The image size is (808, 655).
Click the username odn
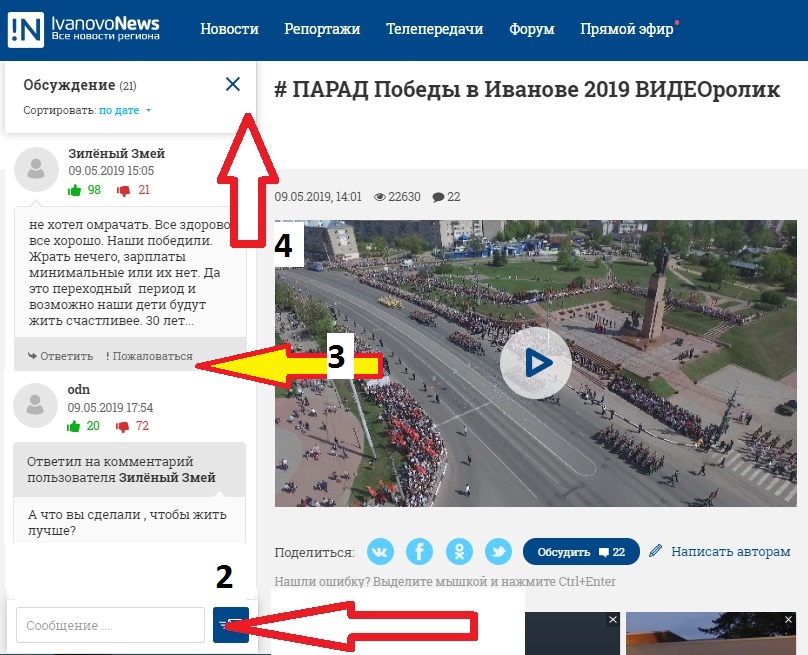[79, 390]
